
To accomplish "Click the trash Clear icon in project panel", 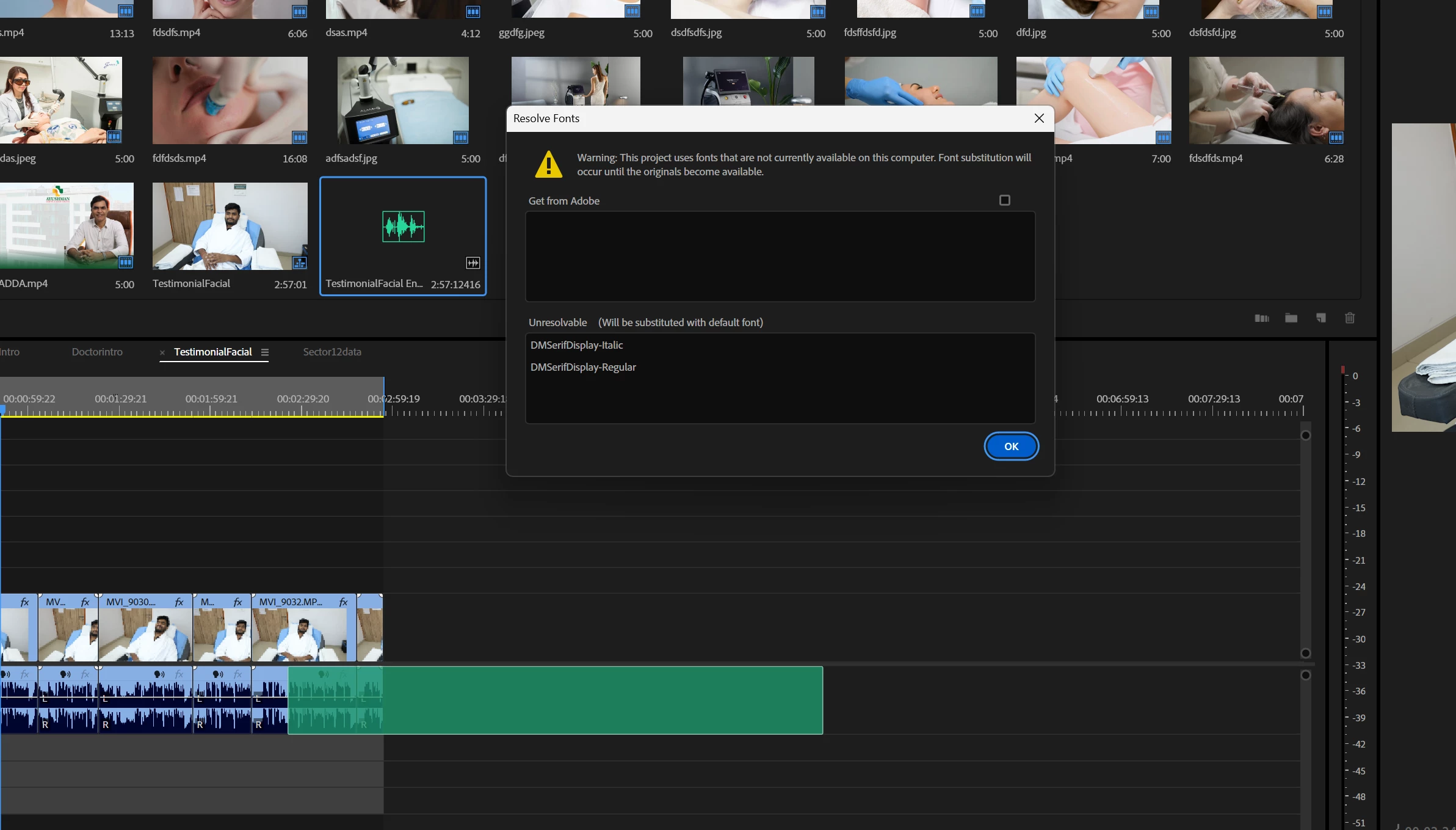I will click(1350, 318).
